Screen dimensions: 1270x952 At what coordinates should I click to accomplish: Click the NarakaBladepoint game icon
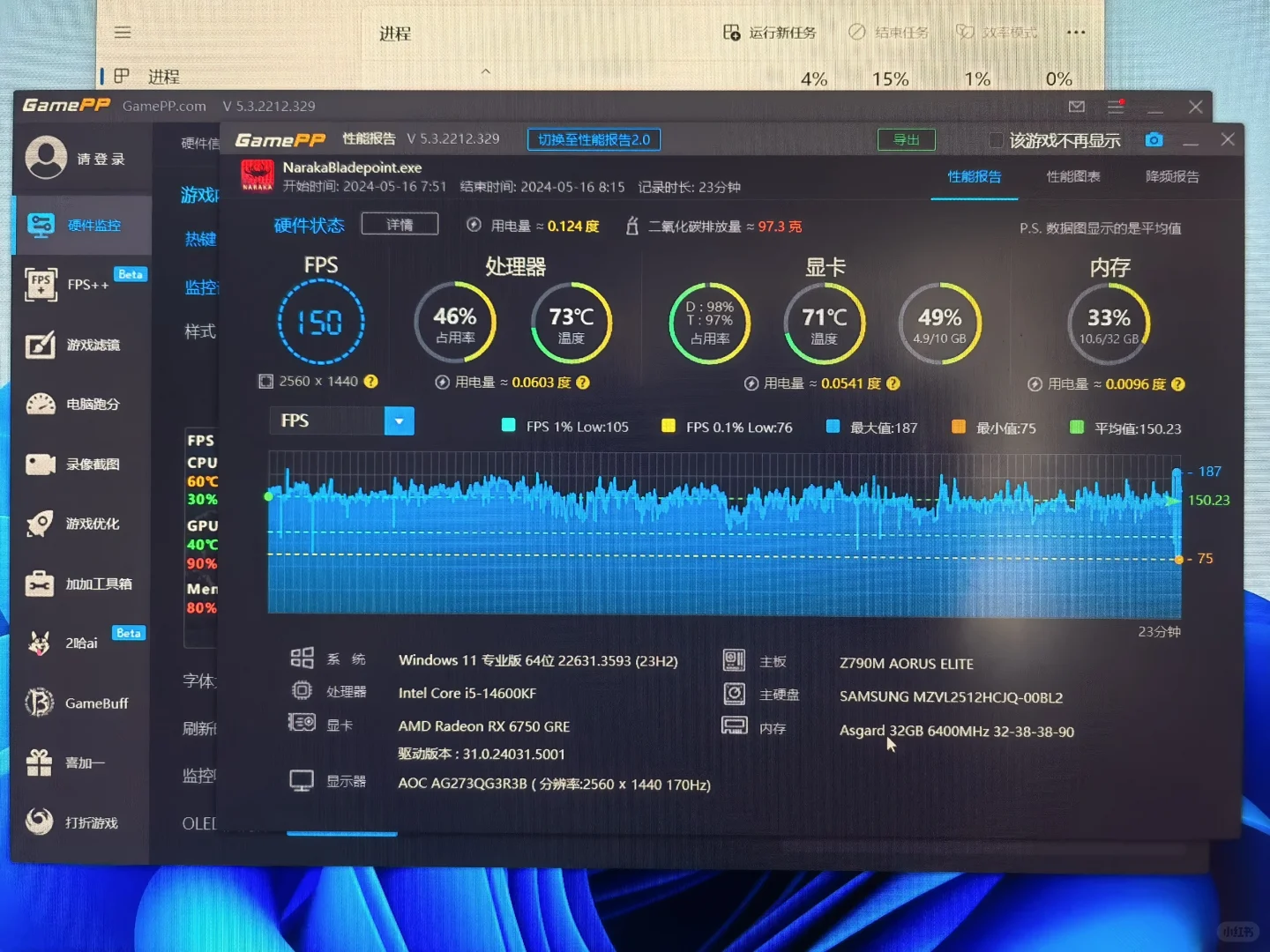point(258,175)
